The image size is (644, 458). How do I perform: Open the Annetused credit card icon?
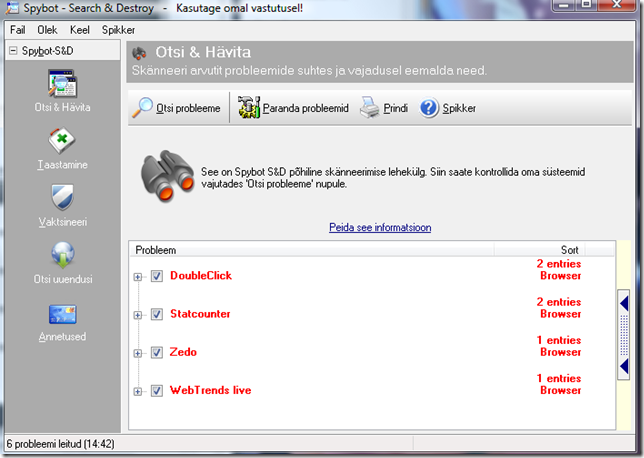pos(62,314)
